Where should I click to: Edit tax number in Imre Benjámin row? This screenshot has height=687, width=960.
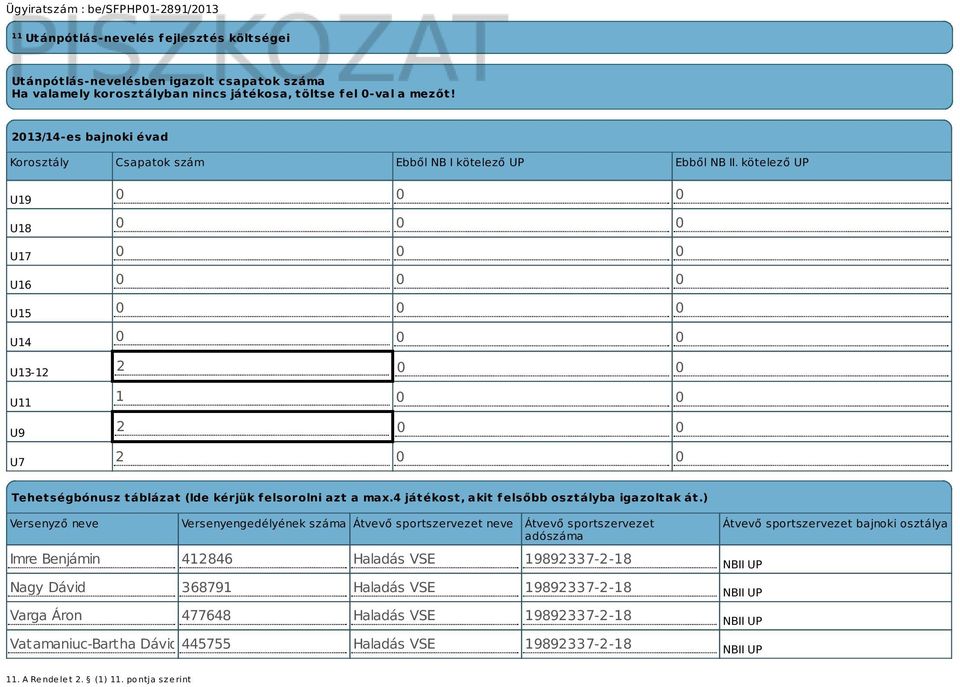pos(620,558)
